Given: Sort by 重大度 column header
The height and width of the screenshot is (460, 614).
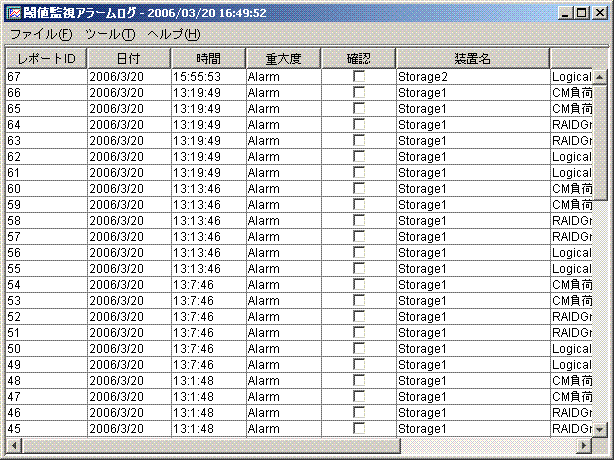Looking at the screenshot, I should pyautogui.click(x=284, y=59).
